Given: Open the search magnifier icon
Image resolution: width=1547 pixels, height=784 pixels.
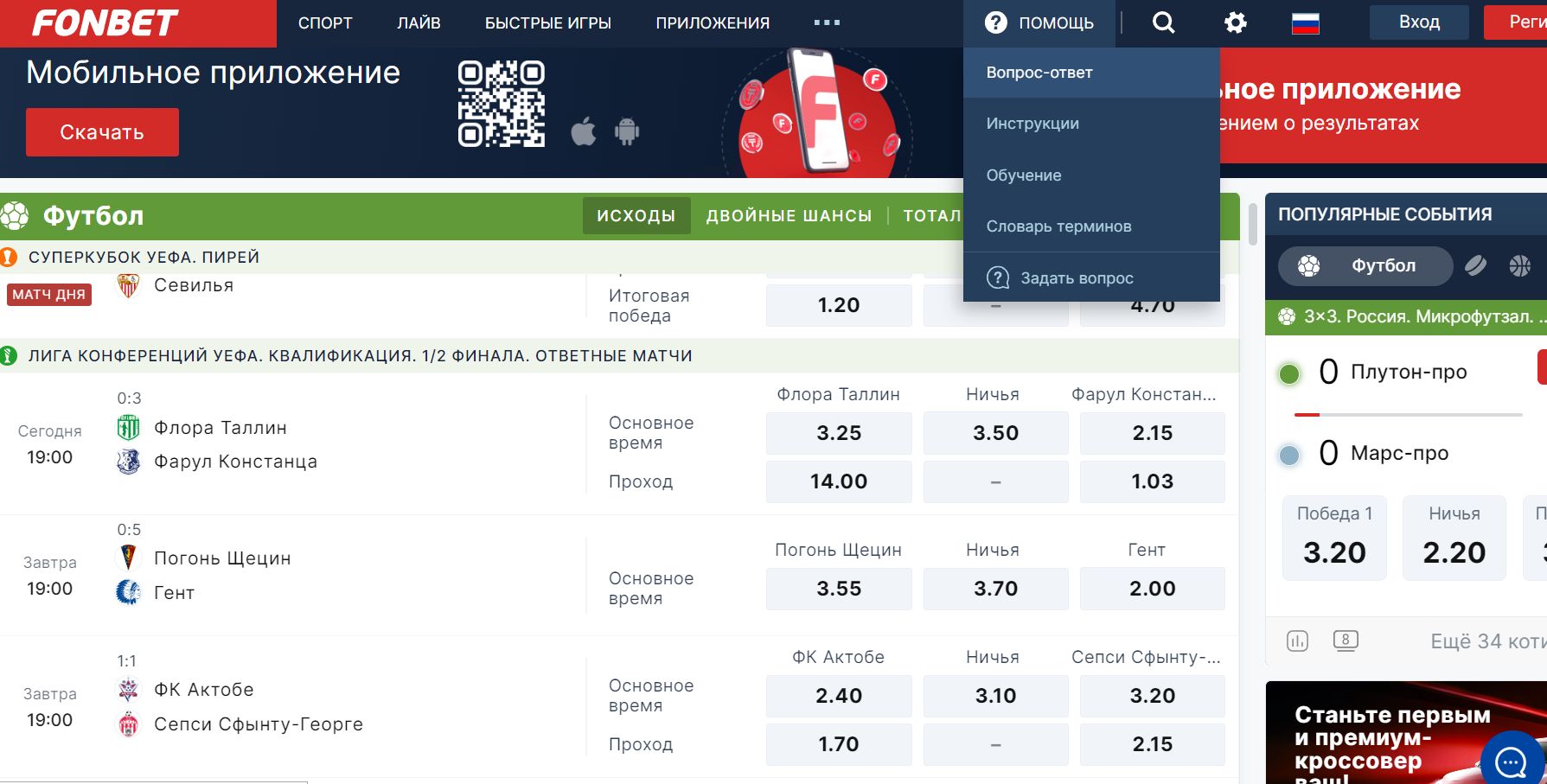Looking at the screenshot, I should click(1163, 23).
